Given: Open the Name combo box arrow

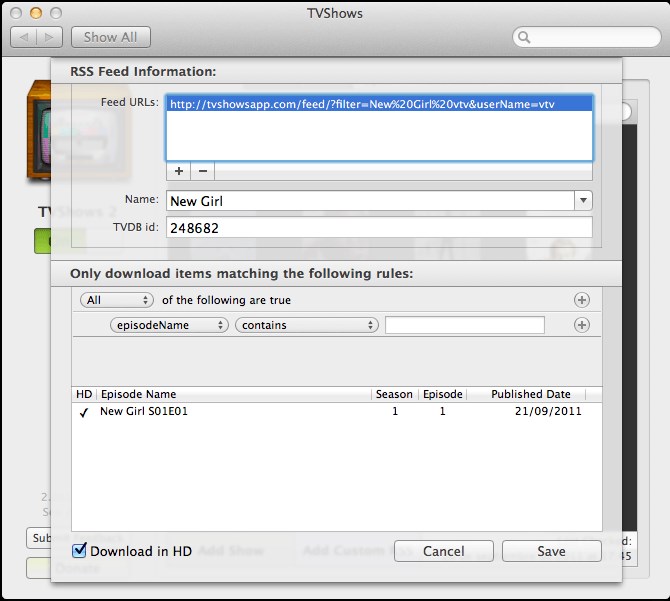Looking at the screenshot, I should pos(583,200).
